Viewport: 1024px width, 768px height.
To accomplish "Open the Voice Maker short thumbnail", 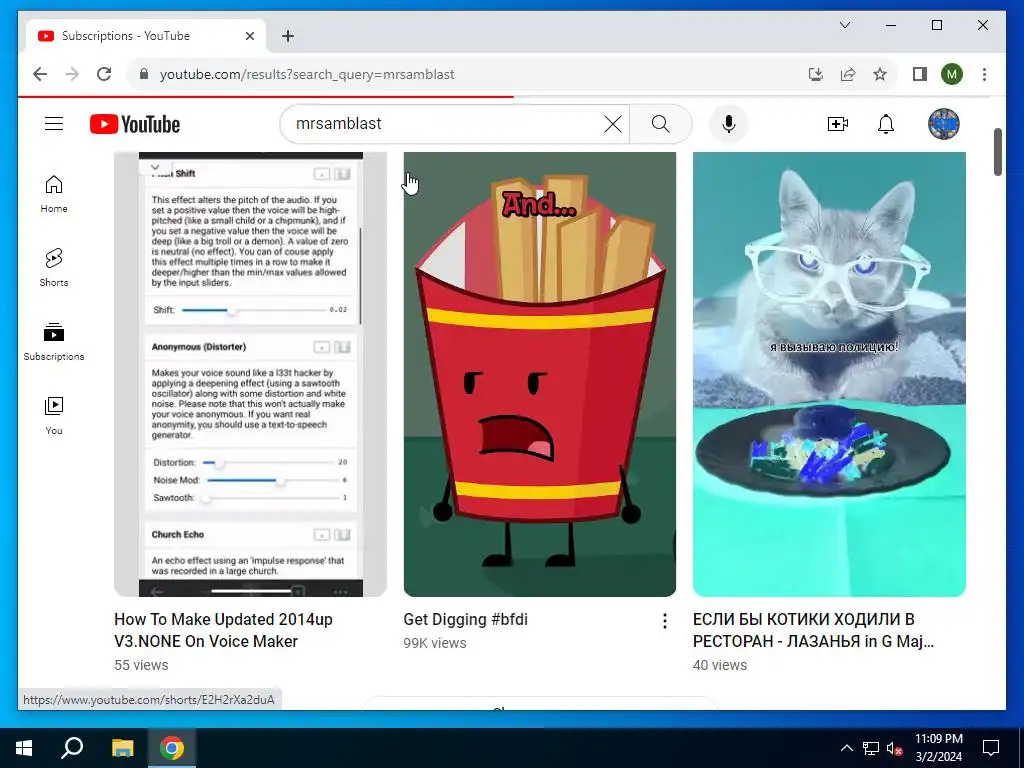I will click(x=250, y=374).
